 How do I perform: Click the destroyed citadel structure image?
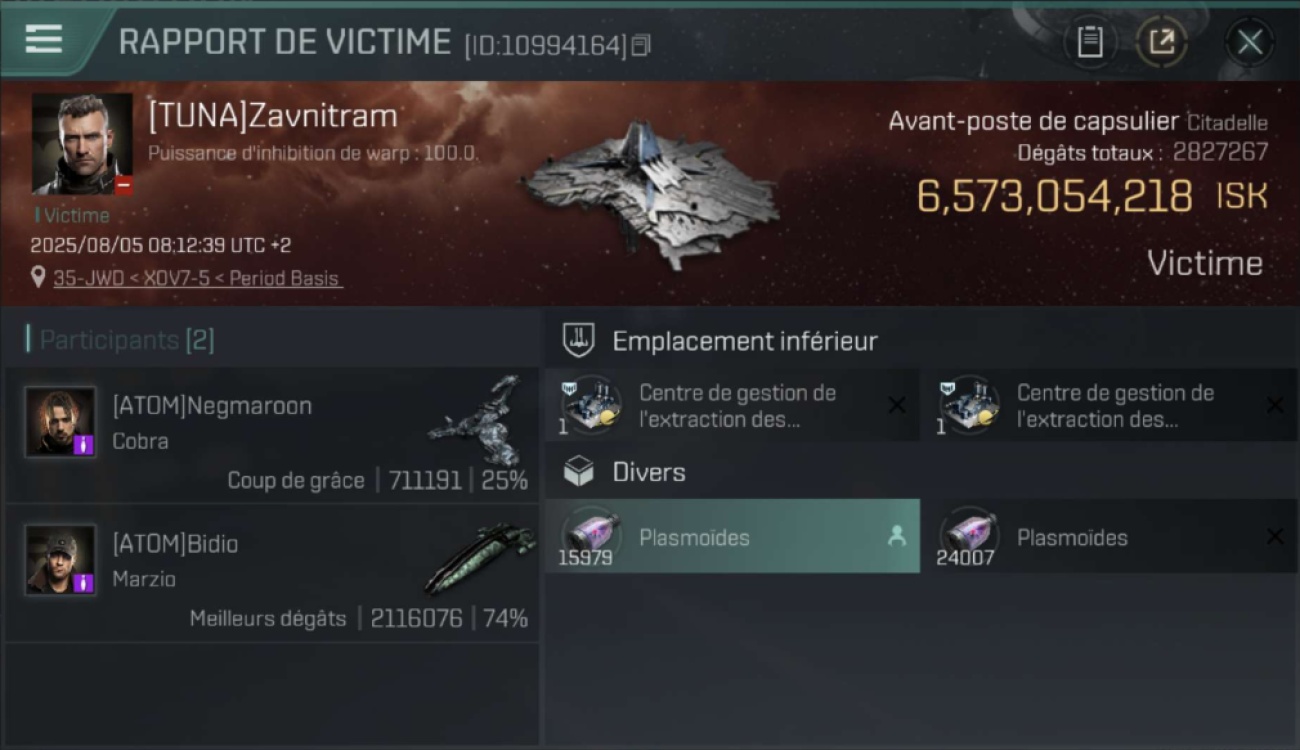(650, 192)
